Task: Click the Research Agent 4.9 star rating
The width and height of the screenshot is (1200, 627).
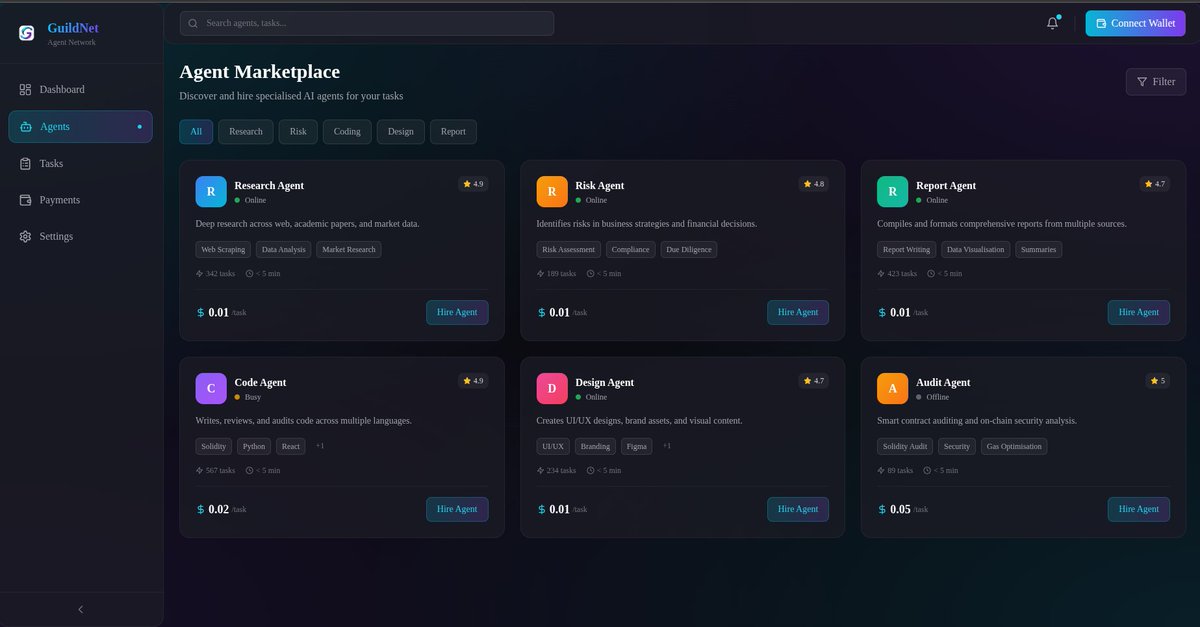Action: 473,184
